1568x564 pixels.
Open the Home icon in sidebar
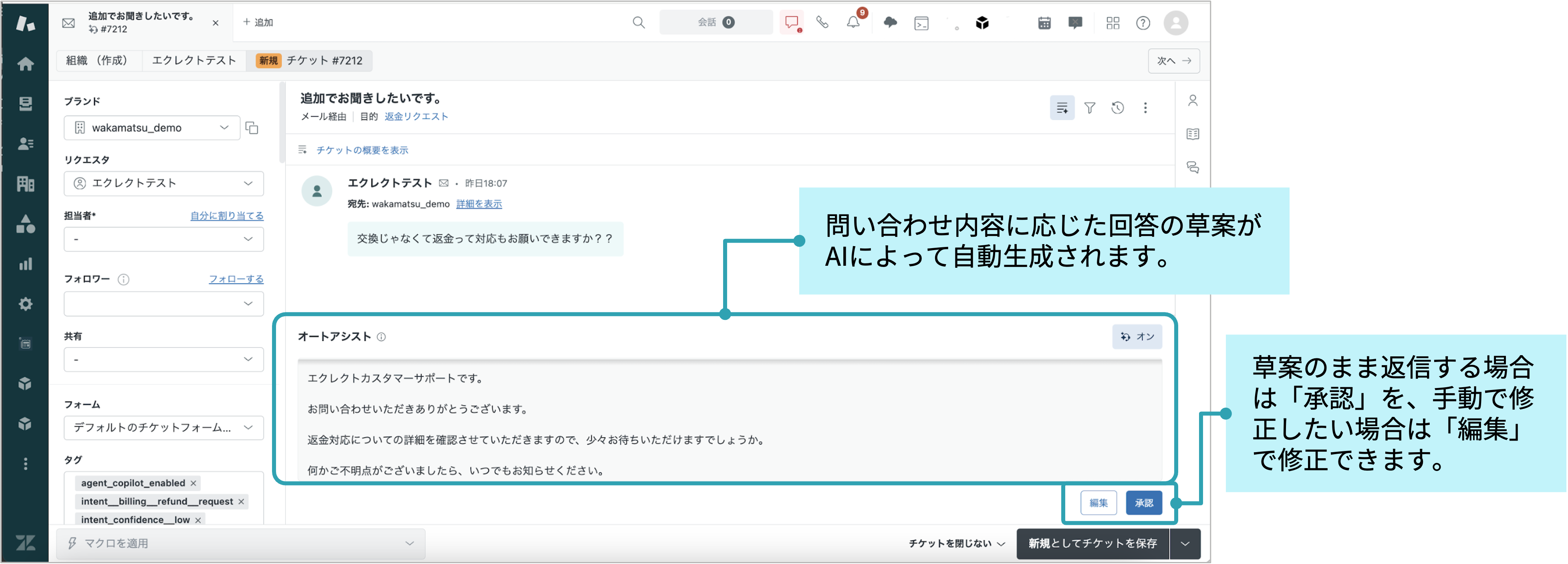[x=25, y=64]
